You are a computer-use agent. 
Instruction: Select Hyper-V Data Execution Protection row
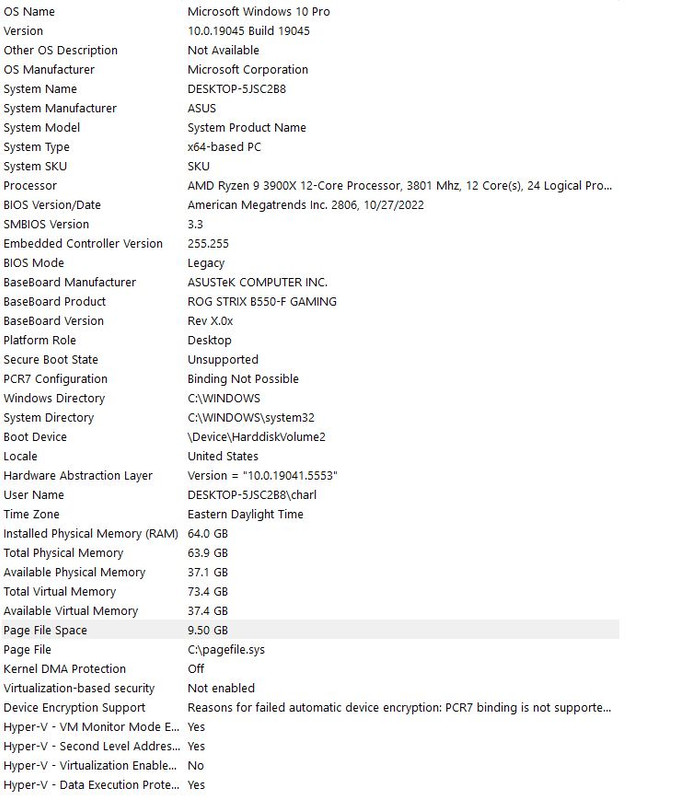[310, 786]
